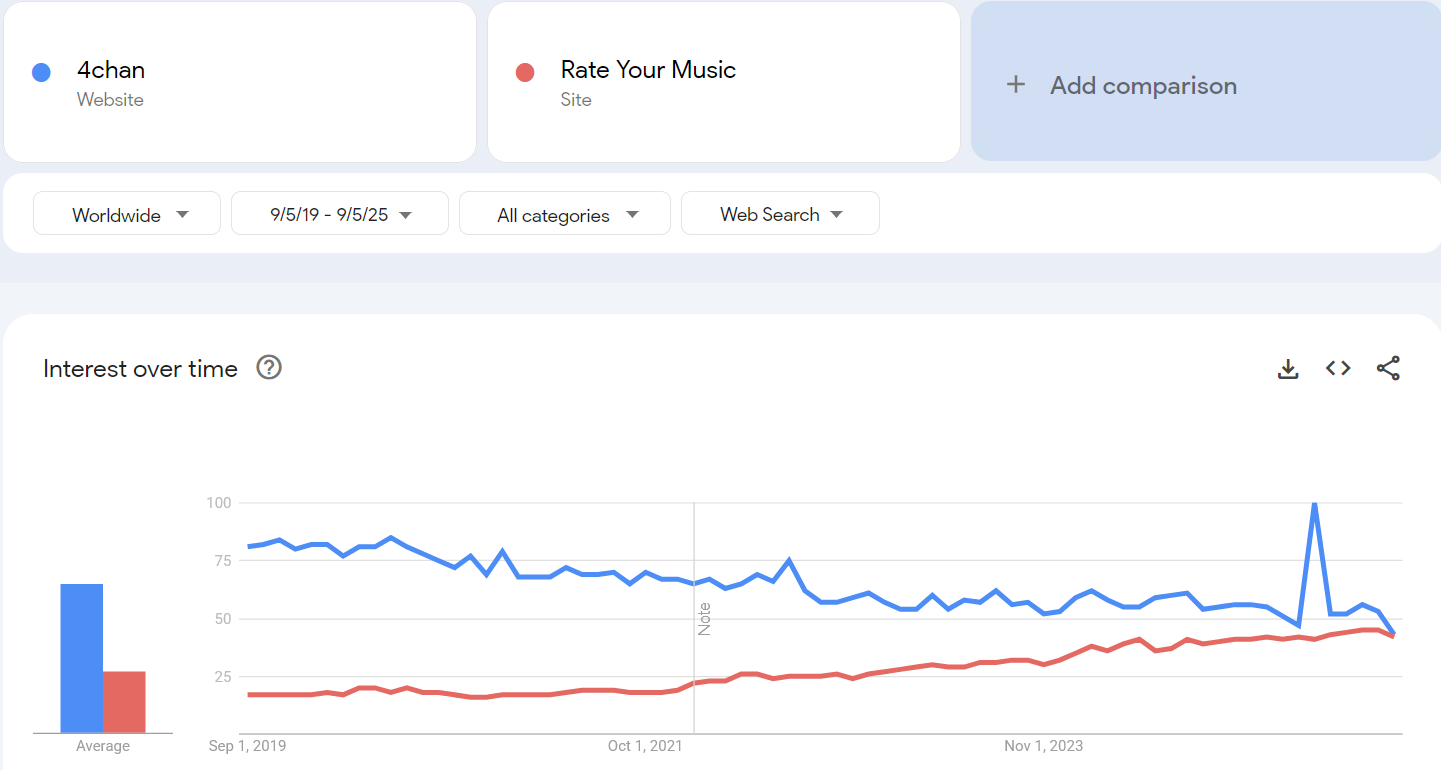Image resolution: width=1441 pixels, height=770 pixels.
Task: Click the share icon
Action: coord(1388,369)
